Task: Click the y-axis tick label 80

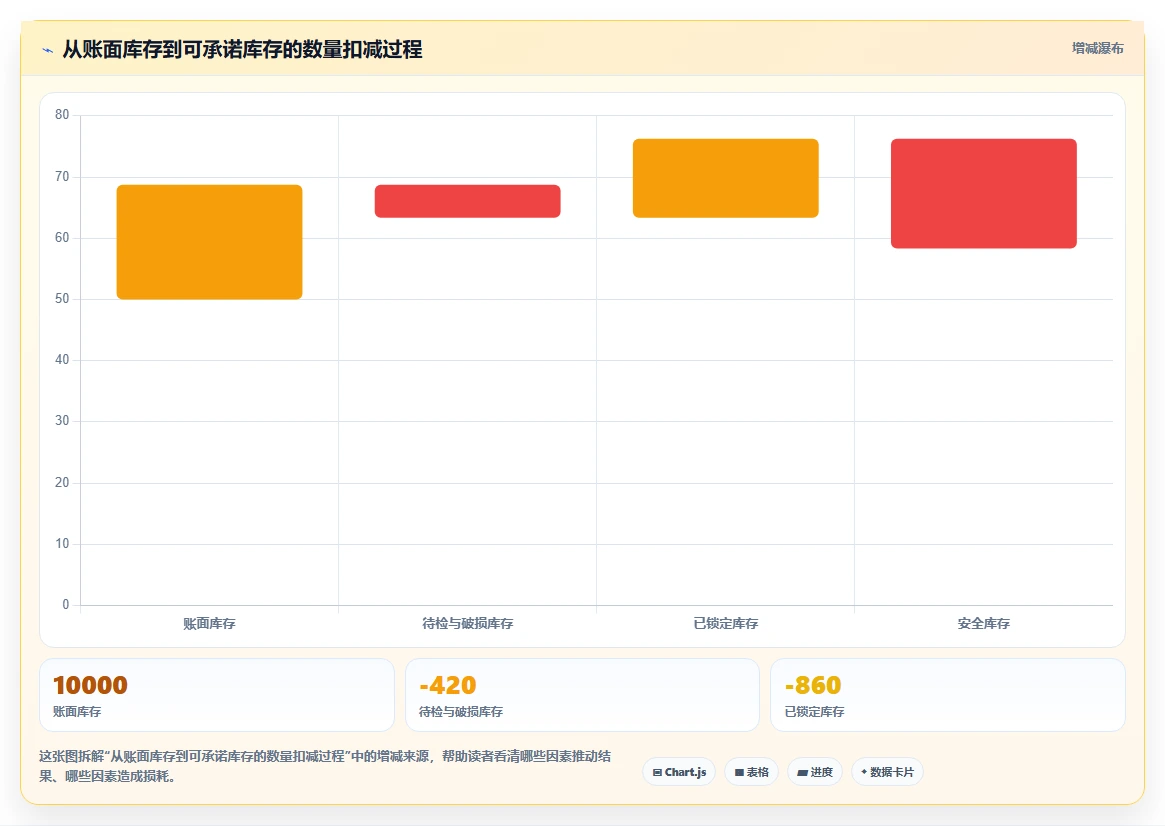Action: pos(62,114)
